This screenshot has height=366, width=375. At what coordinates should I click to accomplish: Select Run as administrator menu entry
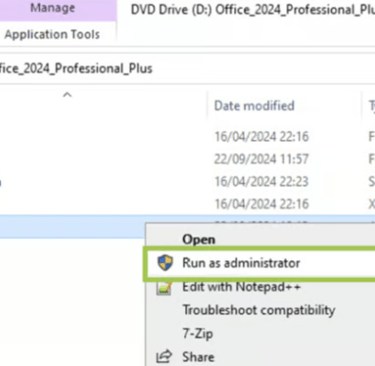coord(261,263)
